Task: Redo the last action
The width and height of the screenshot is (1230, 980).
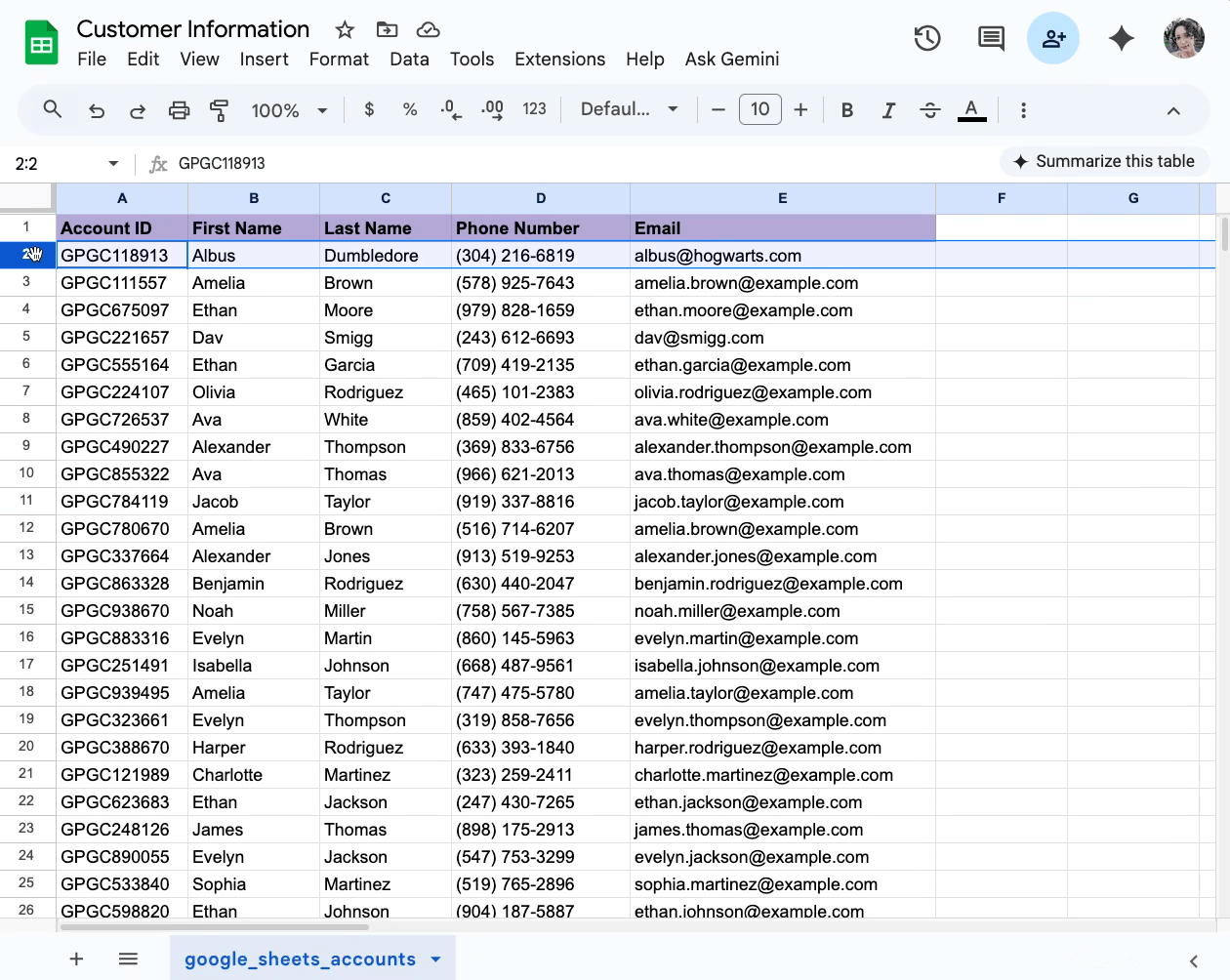Action: tap(138, 109)
